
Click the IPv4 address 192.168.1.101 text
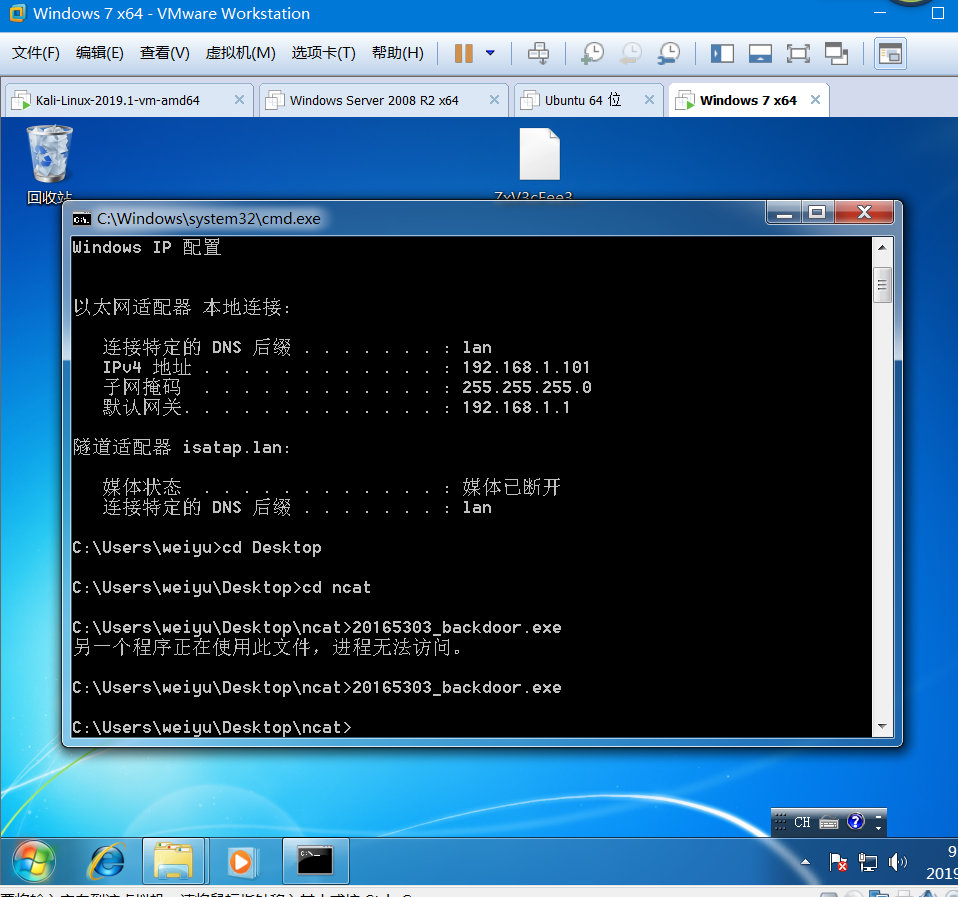coord(526,367)
